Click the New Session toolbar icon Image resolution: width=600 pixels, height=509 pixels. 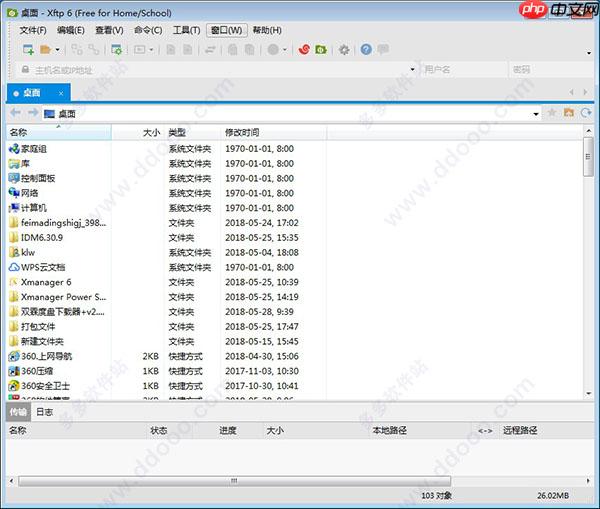tap(28, 50)
